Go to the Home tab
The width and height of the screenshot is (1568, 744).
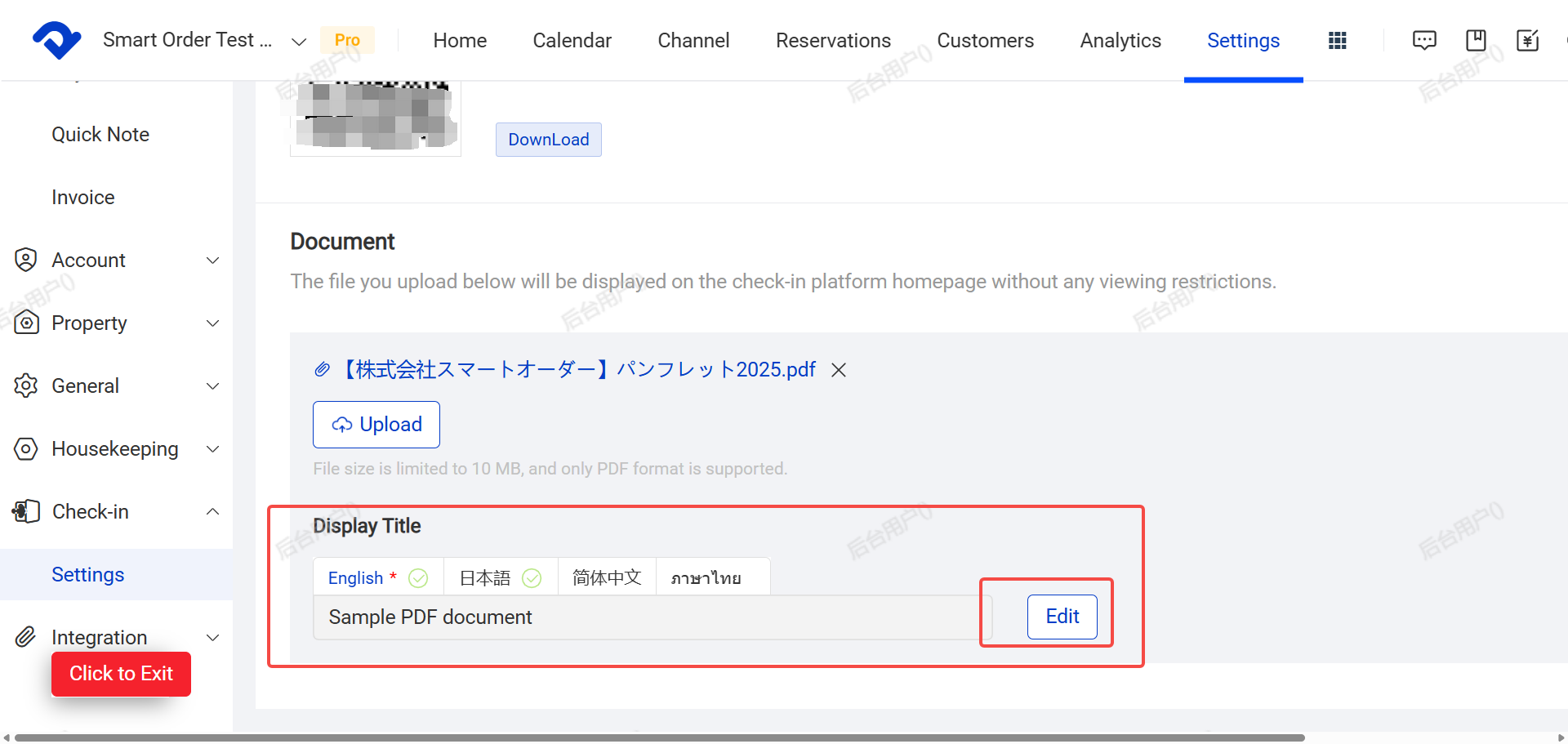coord(460,40)
